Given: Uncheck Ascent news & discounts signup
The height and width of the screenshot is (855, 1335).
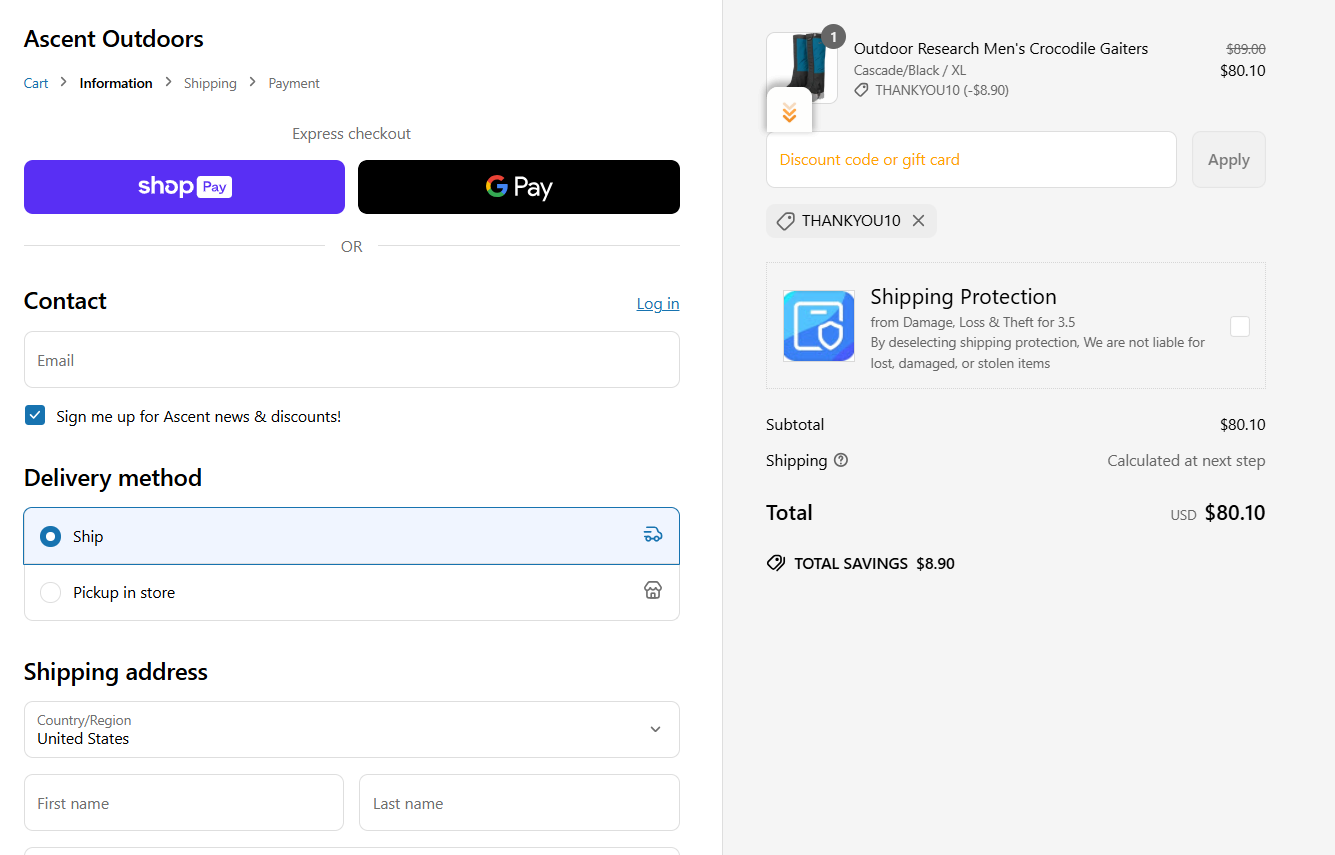Looking at the screenshot, I should tap(35, 416).
